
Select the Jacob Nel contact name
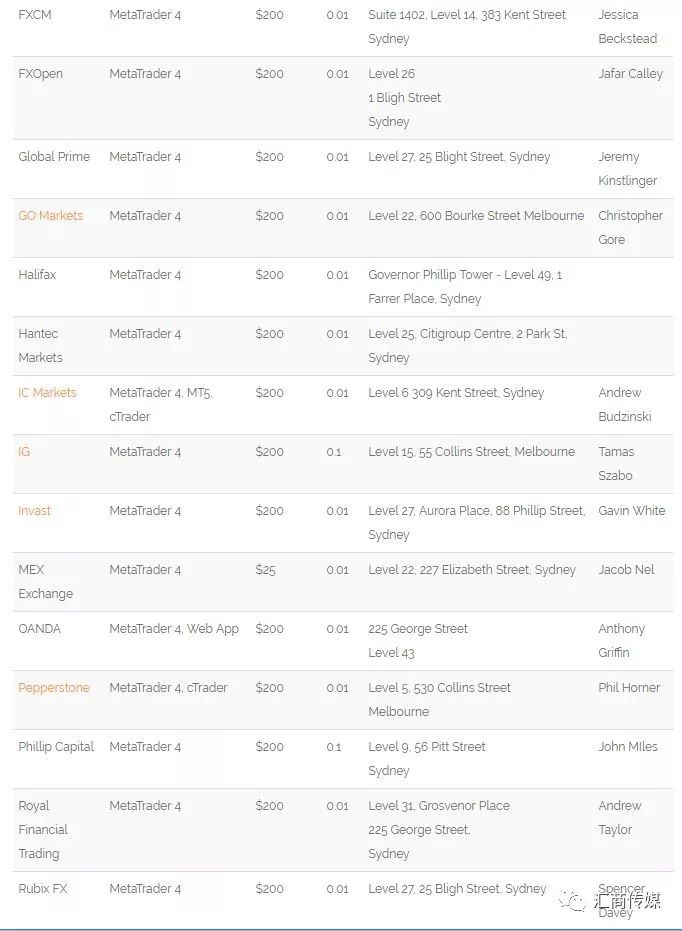pyautogui.click(x=626, y=570)
